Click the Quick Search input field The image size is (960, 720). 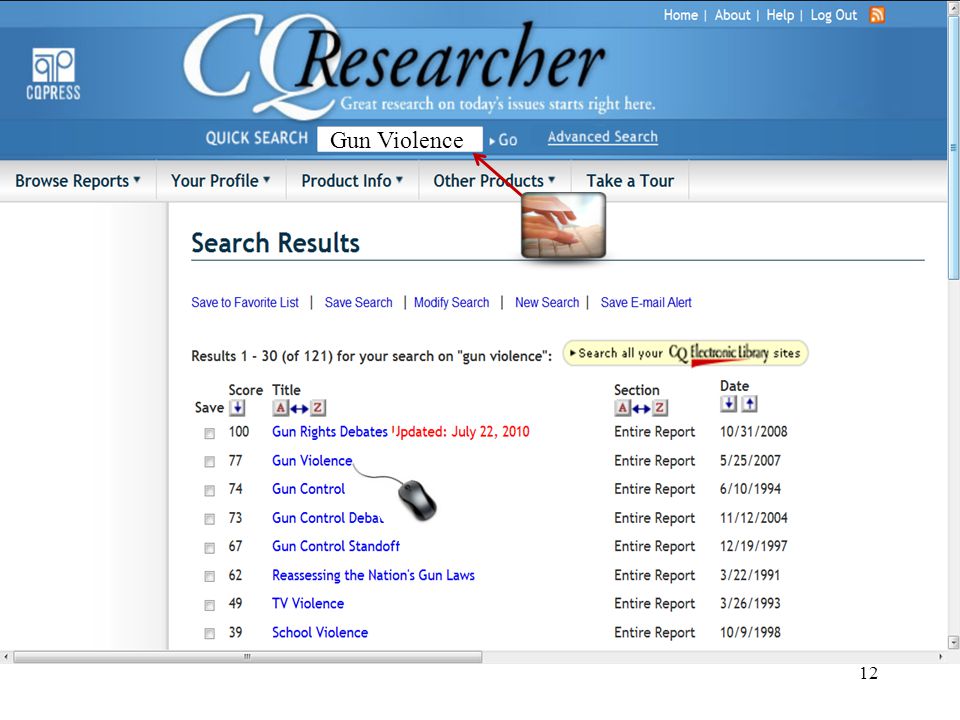coord(400,140)
